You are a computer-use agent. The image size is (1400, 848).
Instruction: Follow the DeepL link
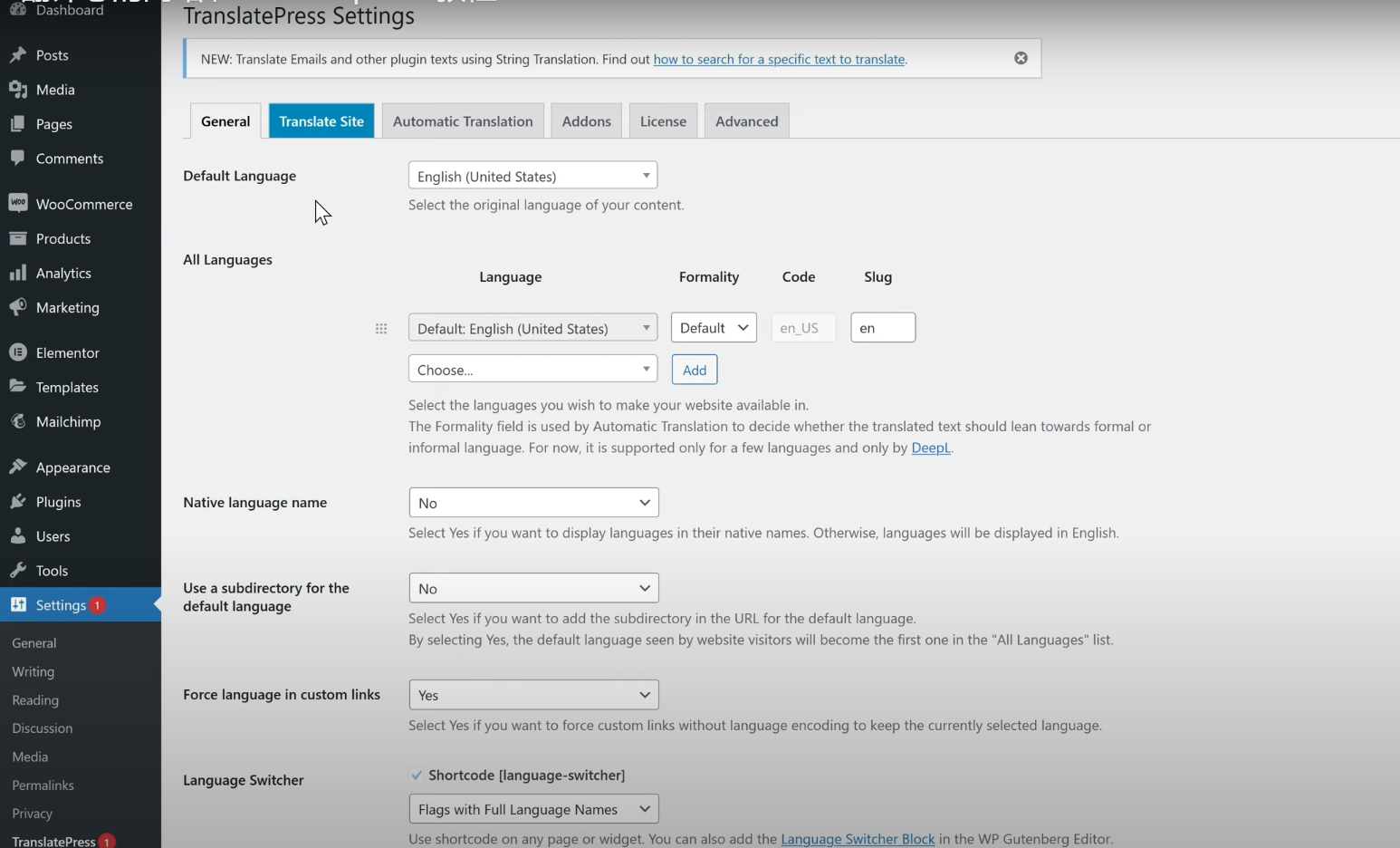pyautogui.click(x=930, y=448)
